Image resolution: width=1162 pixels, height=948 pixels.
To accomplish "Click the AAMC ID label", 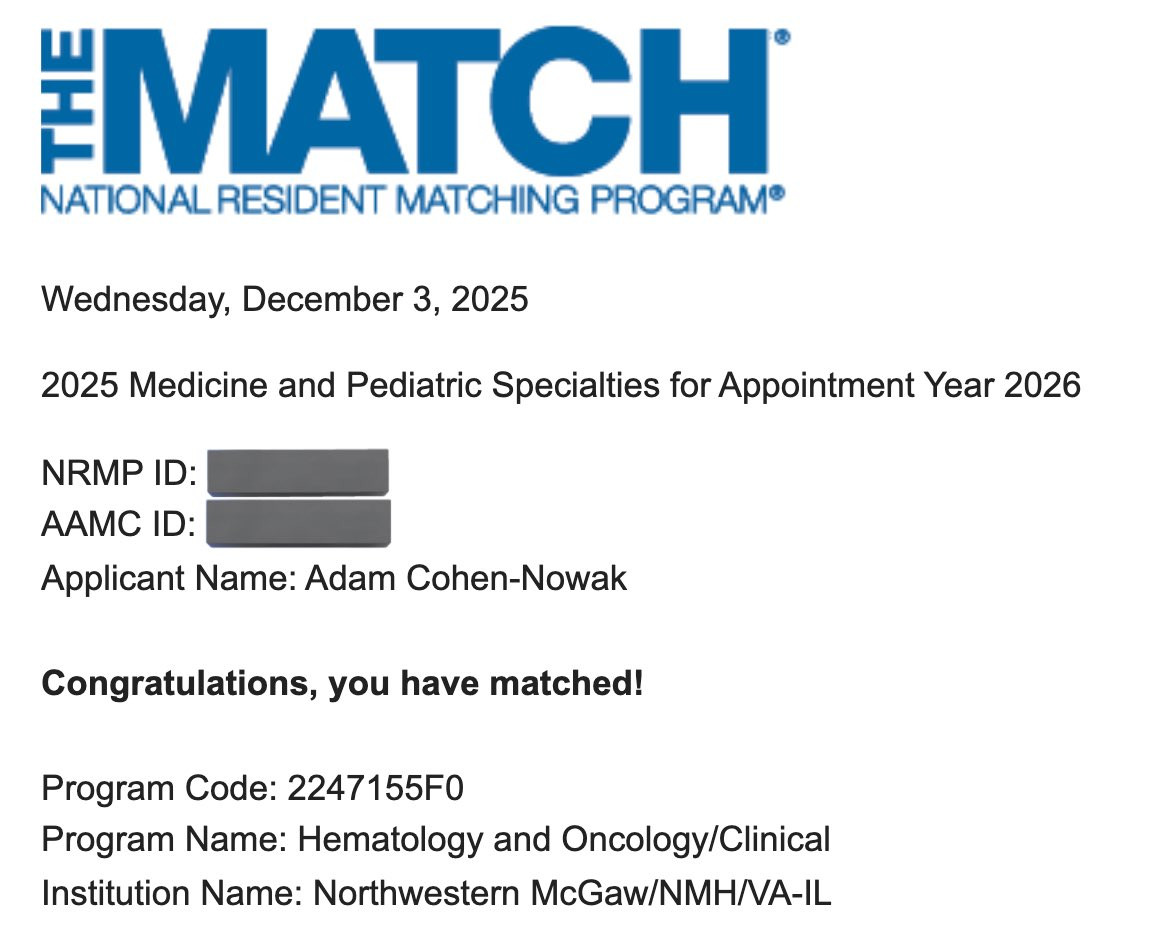I will coord(119,524).
